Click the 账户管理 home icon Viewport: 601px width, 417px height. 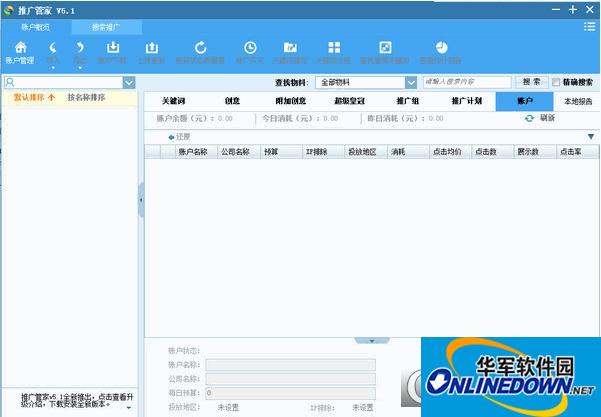pos(20,50)
